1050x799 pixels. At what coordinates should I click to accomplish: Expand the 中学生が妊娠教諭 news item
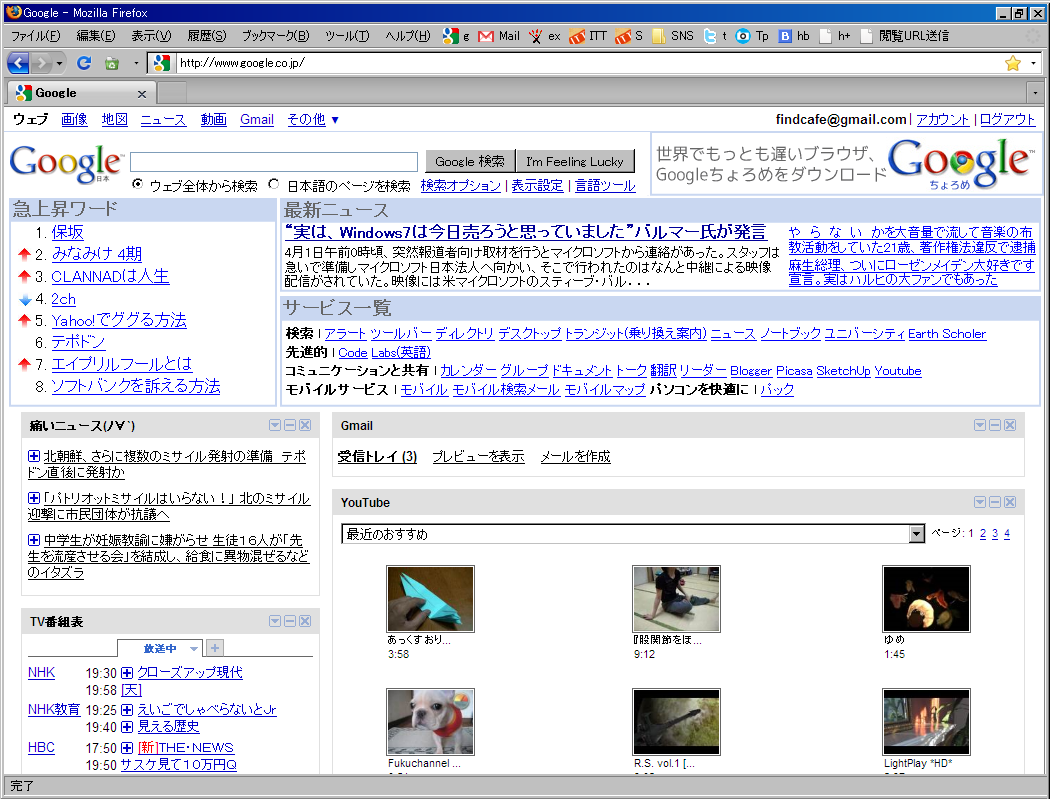point(33,540)
